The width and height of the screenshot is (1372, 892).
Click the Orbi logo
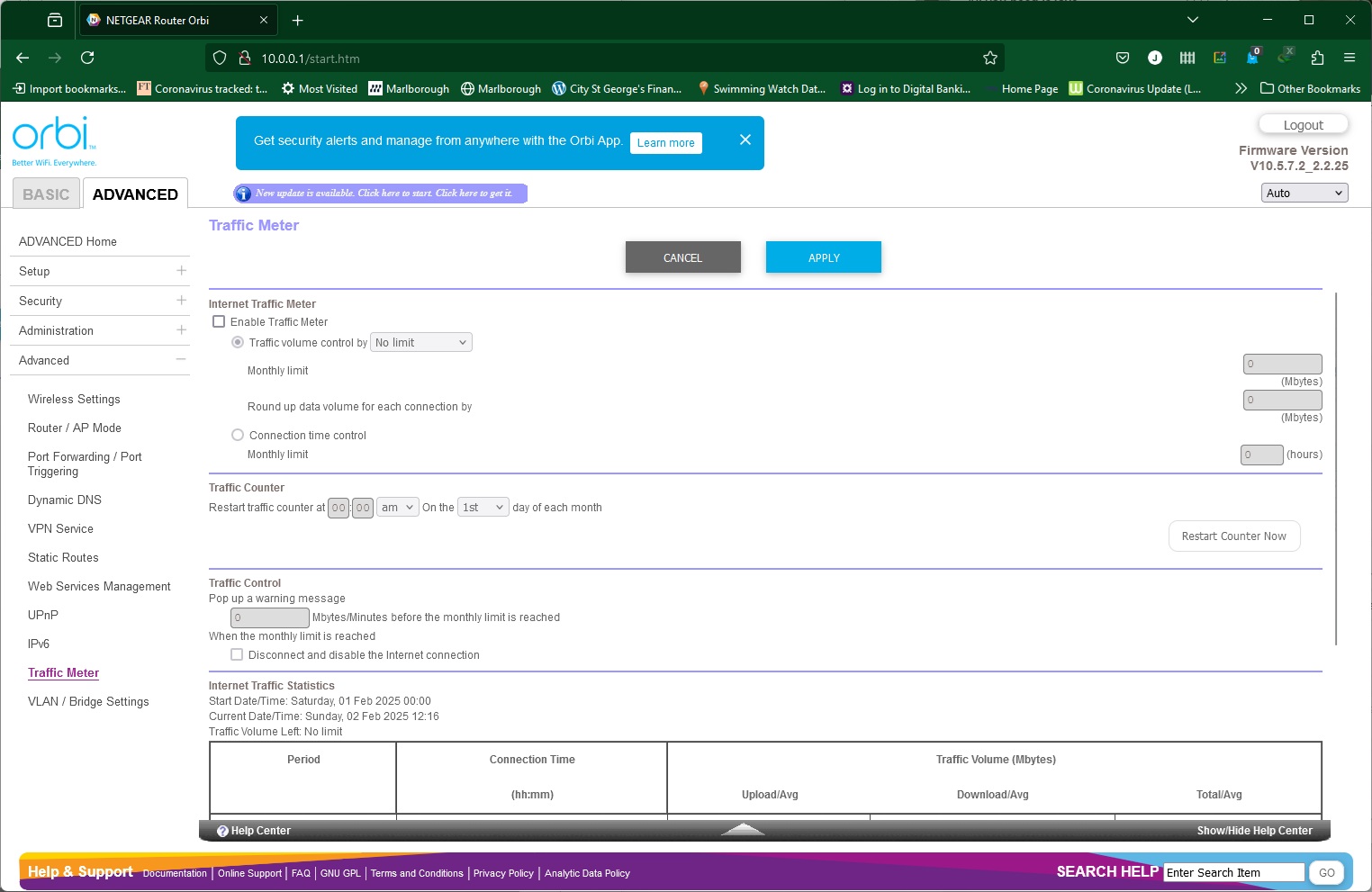[x=54, y=141]
